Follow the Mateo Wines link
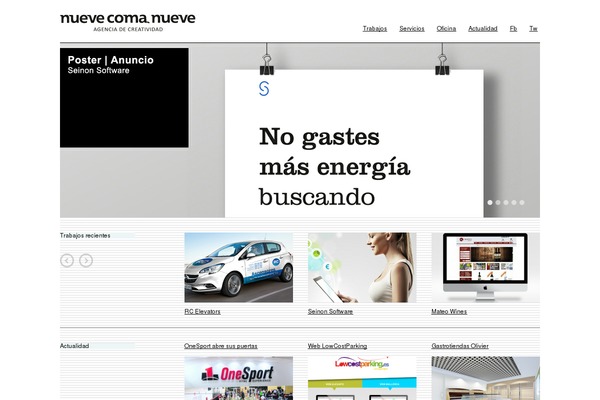Screen dimensions: 600x400 [449, 312]
